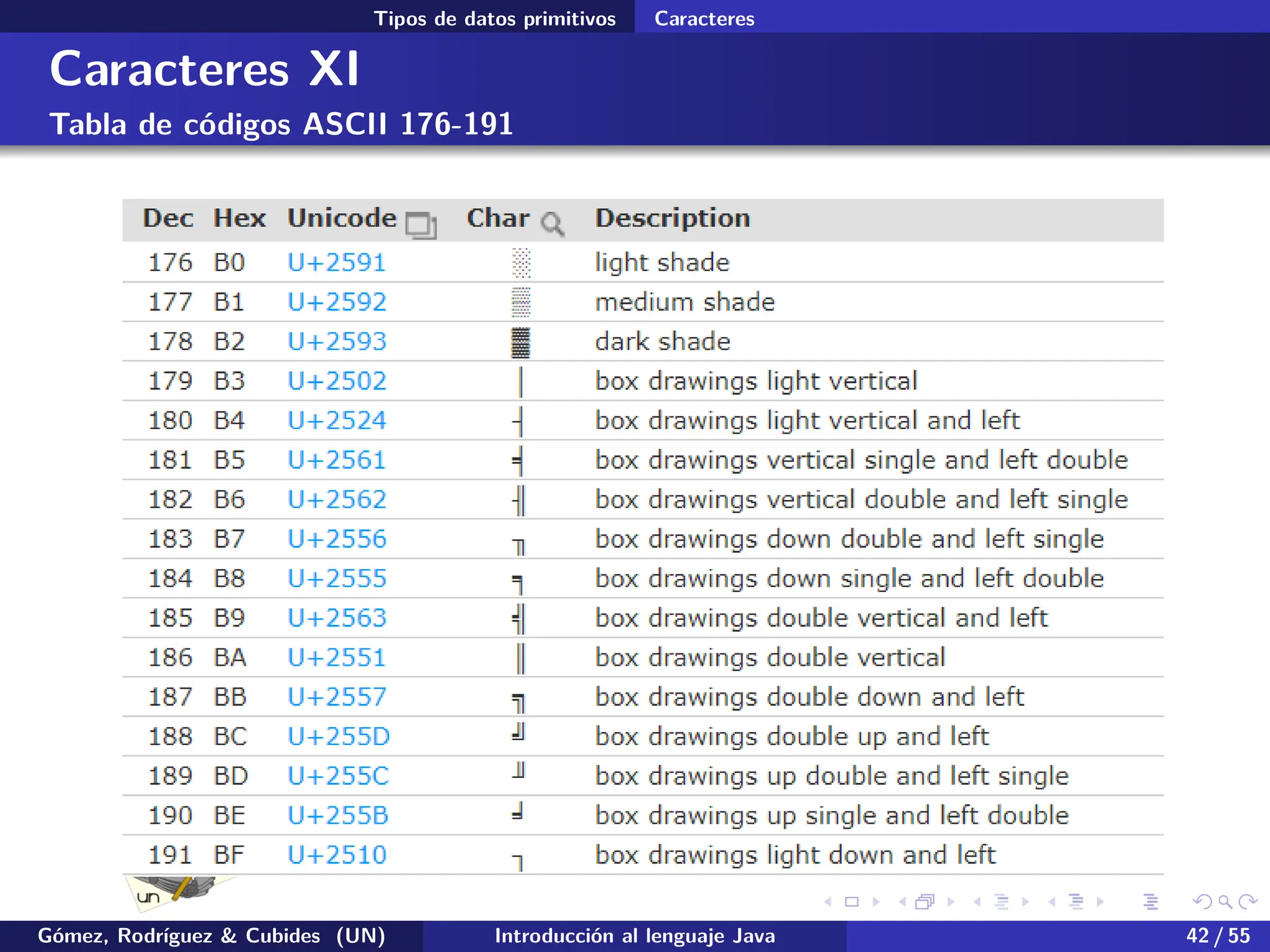This screenshot has width=1270, height=952.
Task: Click the hex value BA cell
Action: tap(230, 657)
